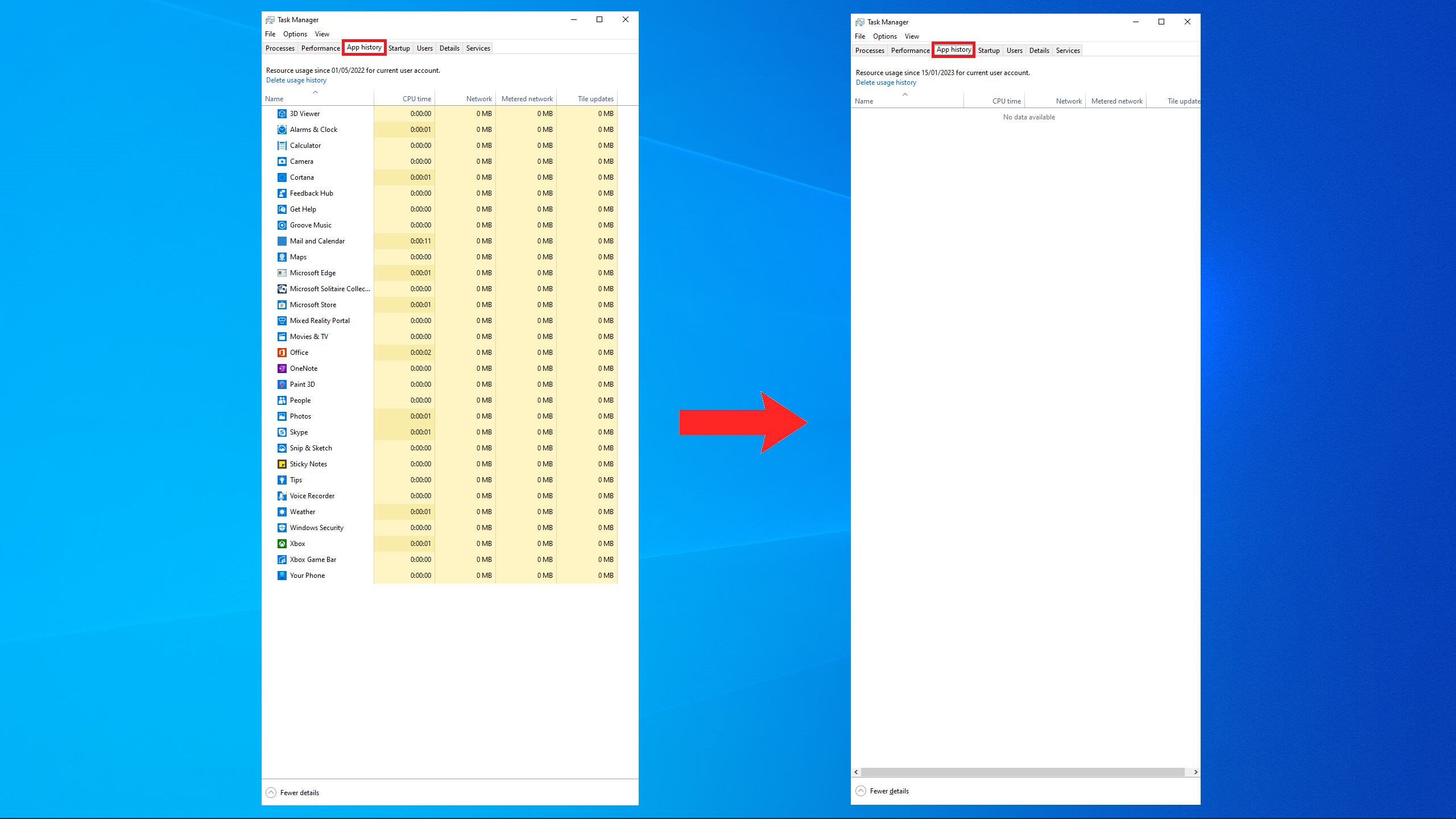Click the Office app icon

pos(282,353)
